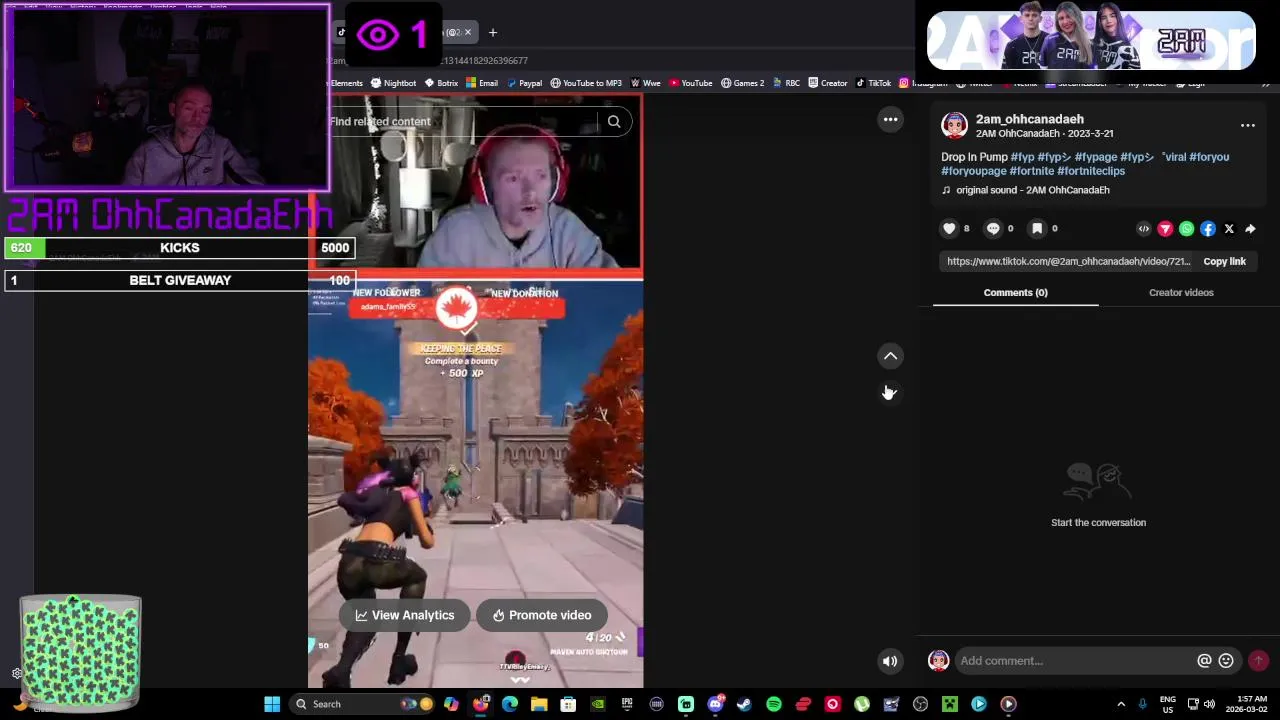Viewport: 1280px width, 720px height.
Task: Open View Analytics for this video
Action: click(x=404, y=615)
